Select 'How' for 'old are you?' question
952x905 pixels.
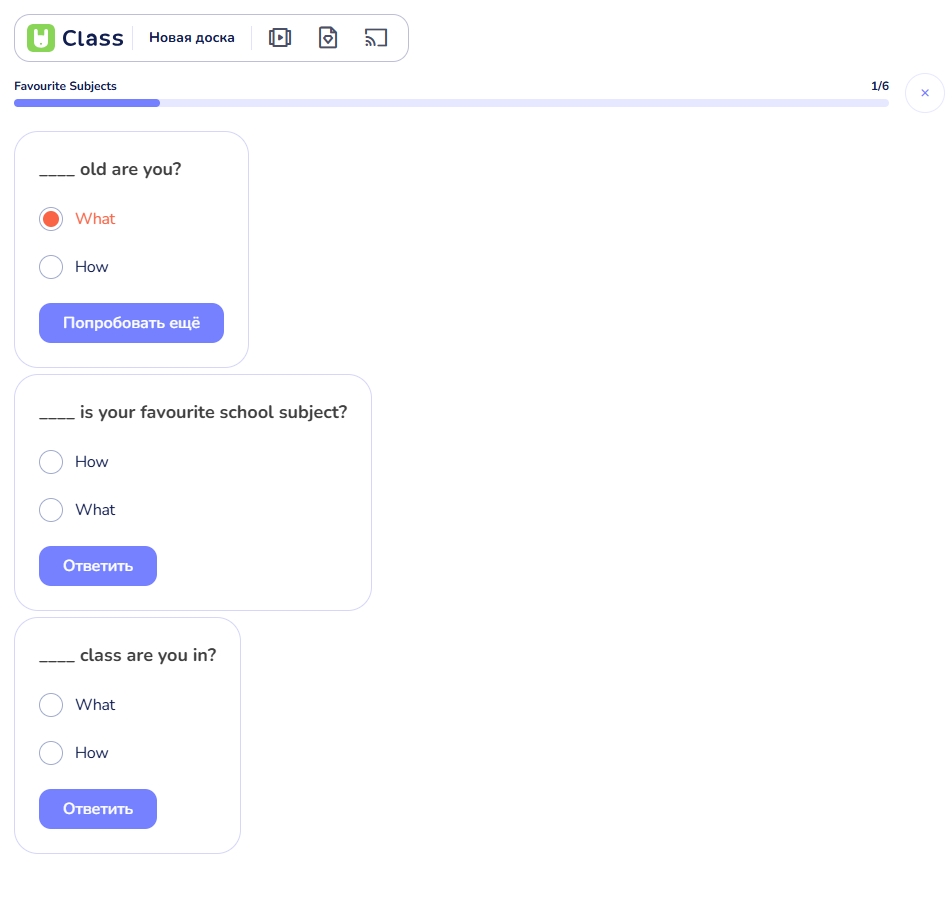(x=51, y=267)
